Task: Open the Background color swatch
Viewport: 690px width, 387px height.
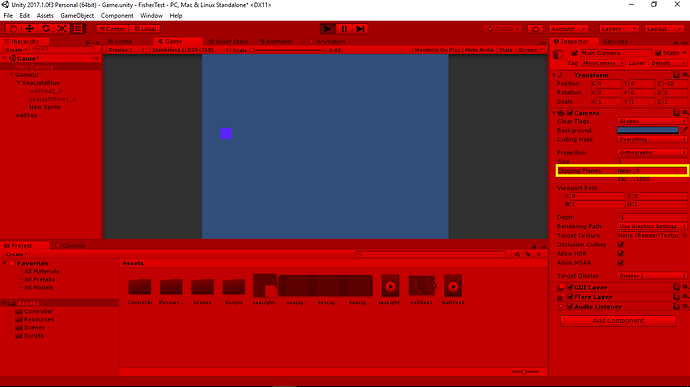Action: click(647, 130)
